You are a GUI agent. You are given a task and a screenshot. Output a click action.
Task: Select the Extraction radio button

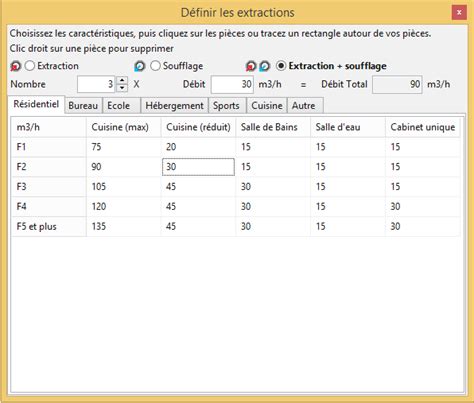(x=30, y=66)
